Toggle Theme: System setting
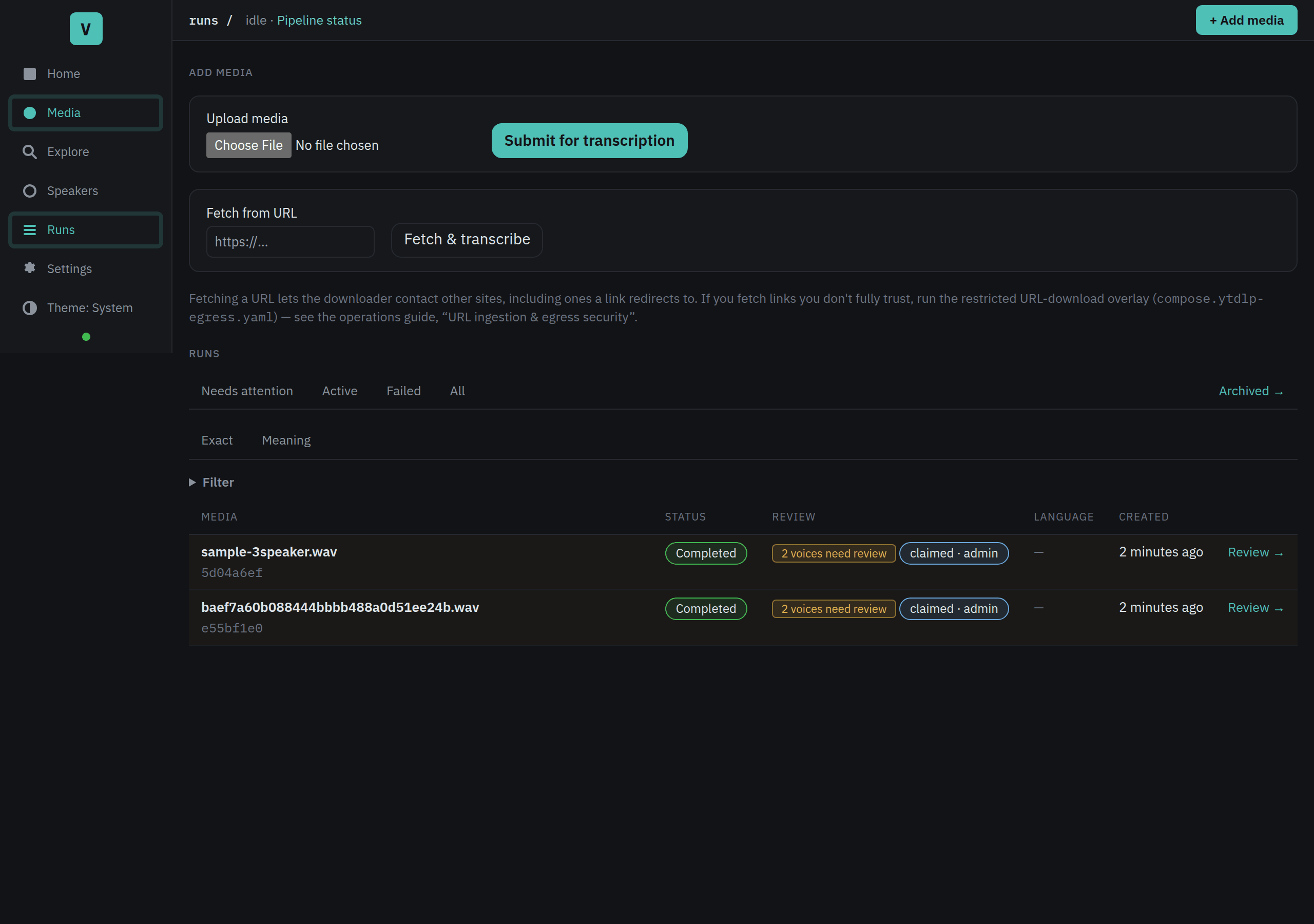This screenshot has height=924, width=1314. pos(90,308)
